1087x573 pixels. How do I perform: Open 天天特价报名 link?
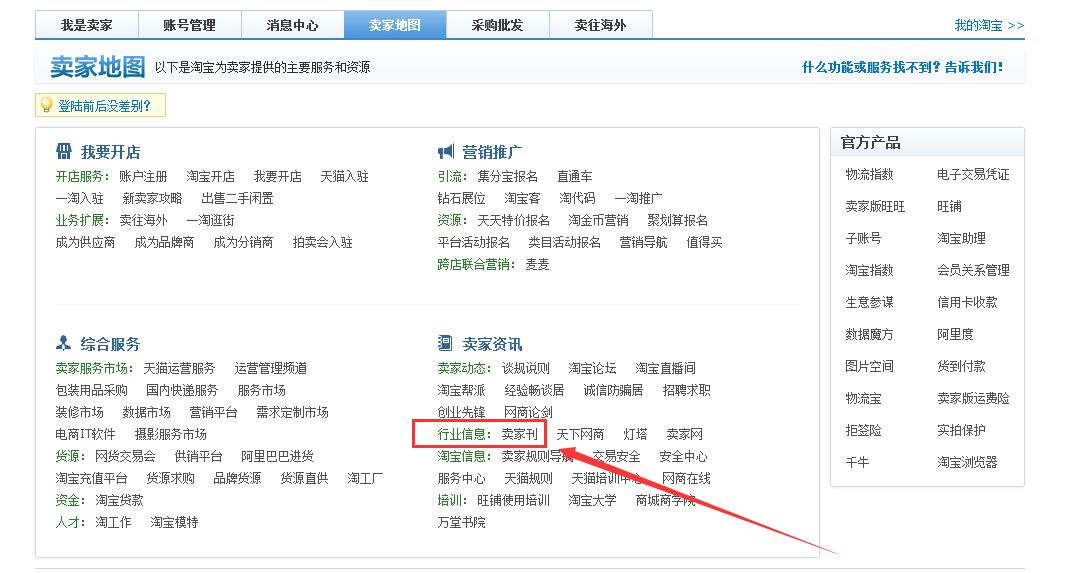[x=513, y=220]
